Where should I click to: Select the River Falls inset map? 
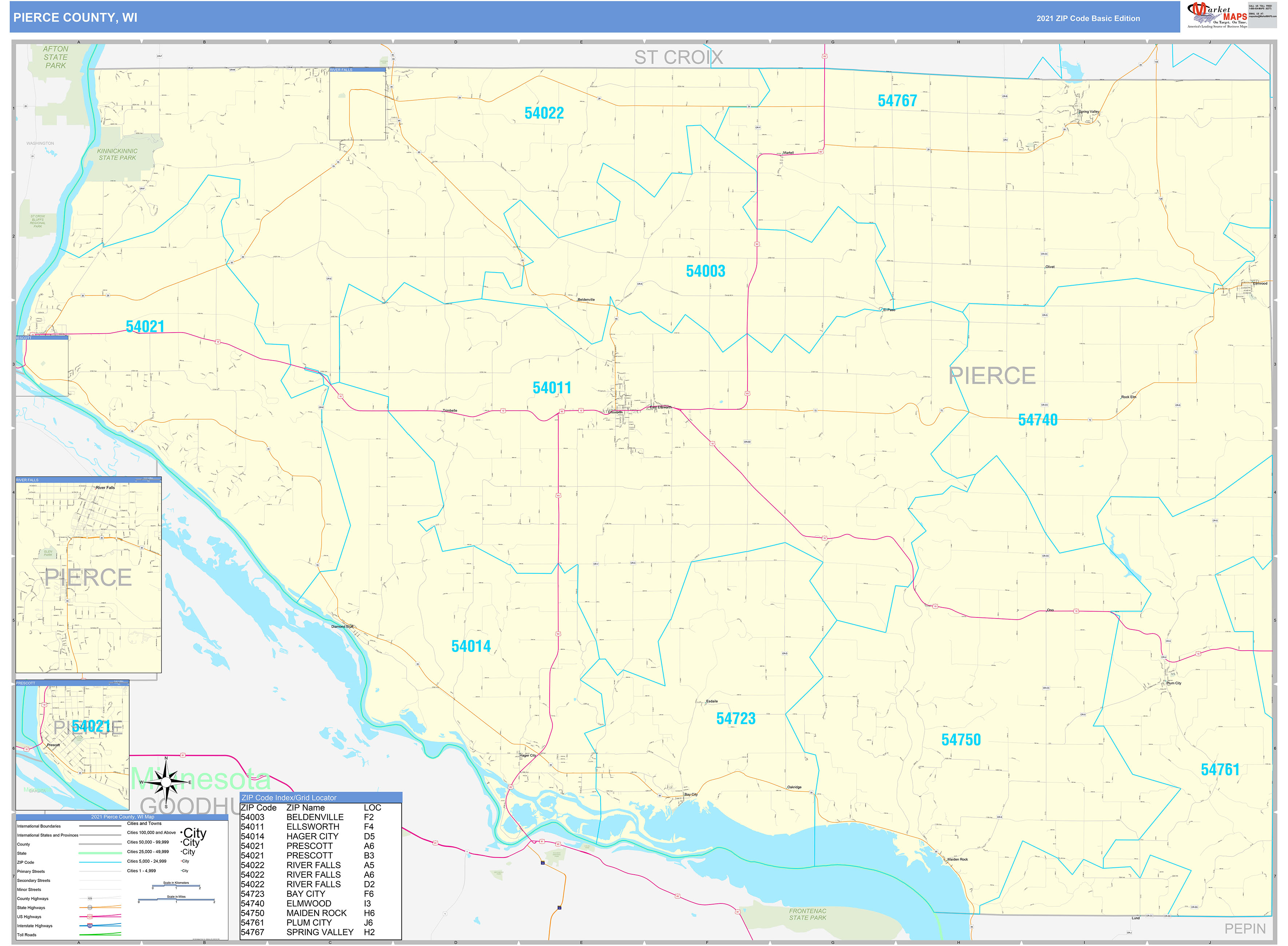click(x=89, y=575)
